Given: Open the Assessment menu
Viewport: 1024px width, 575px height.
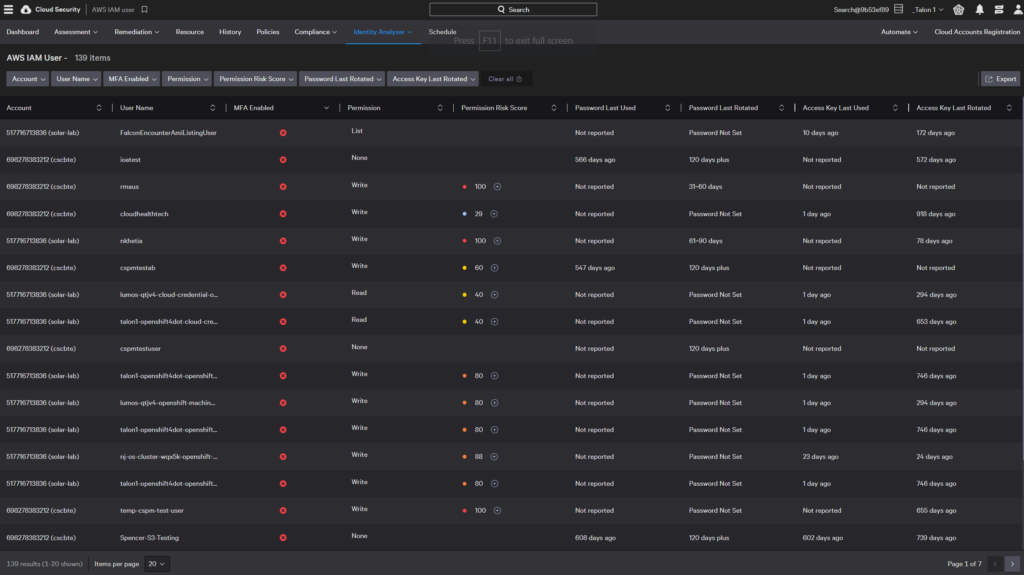Looking at the screenshot, I should (76, 32).
